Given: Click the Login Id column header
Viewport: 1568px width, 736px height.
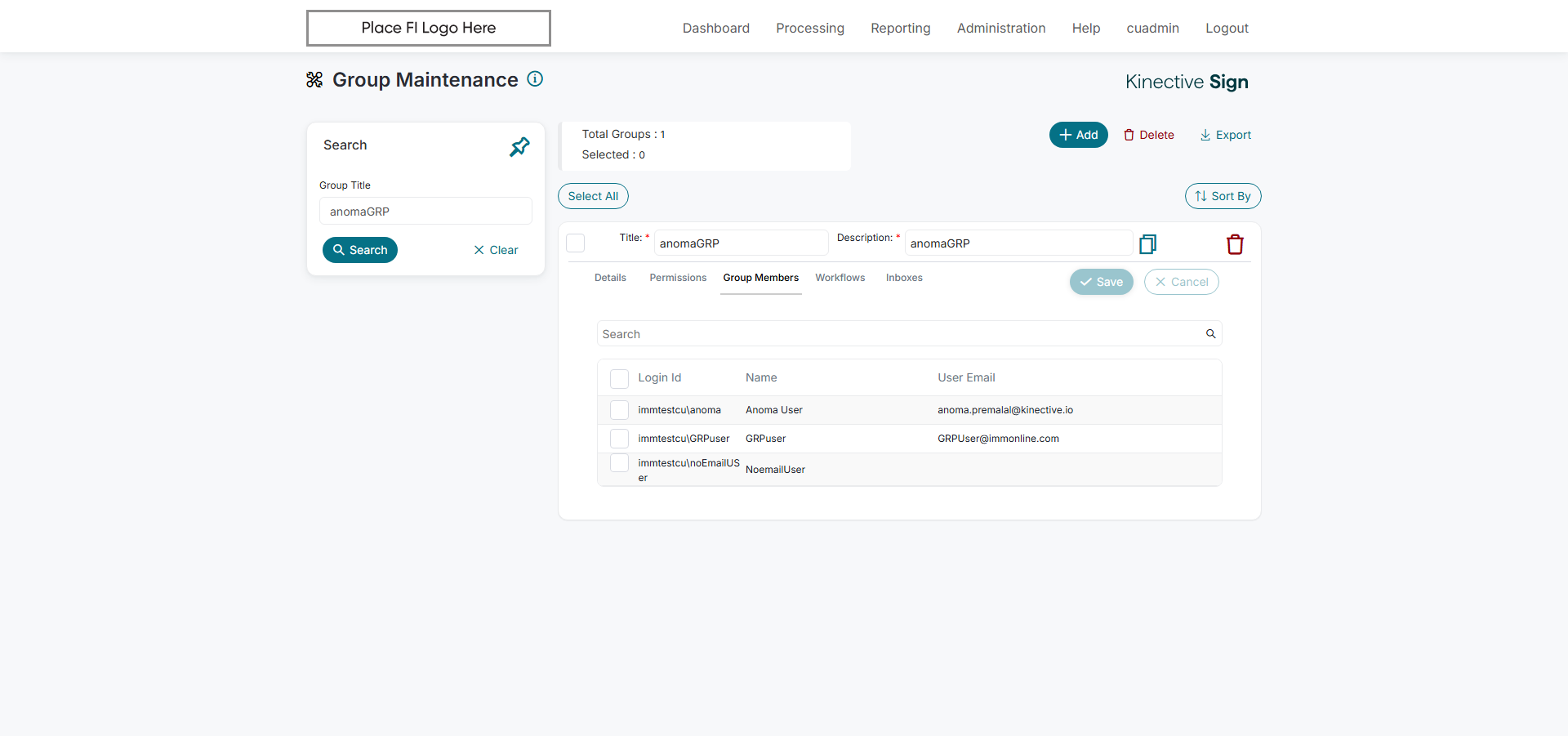Looking at the screenshot, I should (x=660, y=377).
